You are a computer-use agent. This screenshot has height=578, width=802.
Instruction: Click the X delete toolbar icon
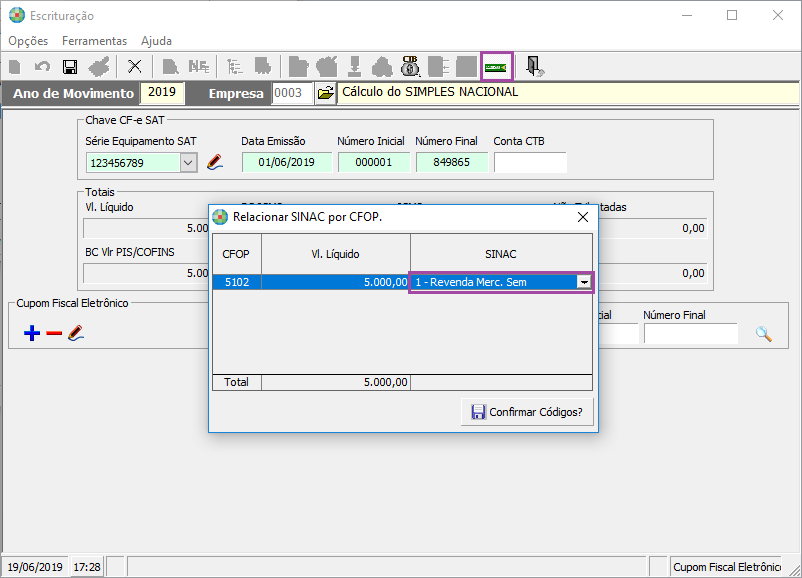click(135, 66)
